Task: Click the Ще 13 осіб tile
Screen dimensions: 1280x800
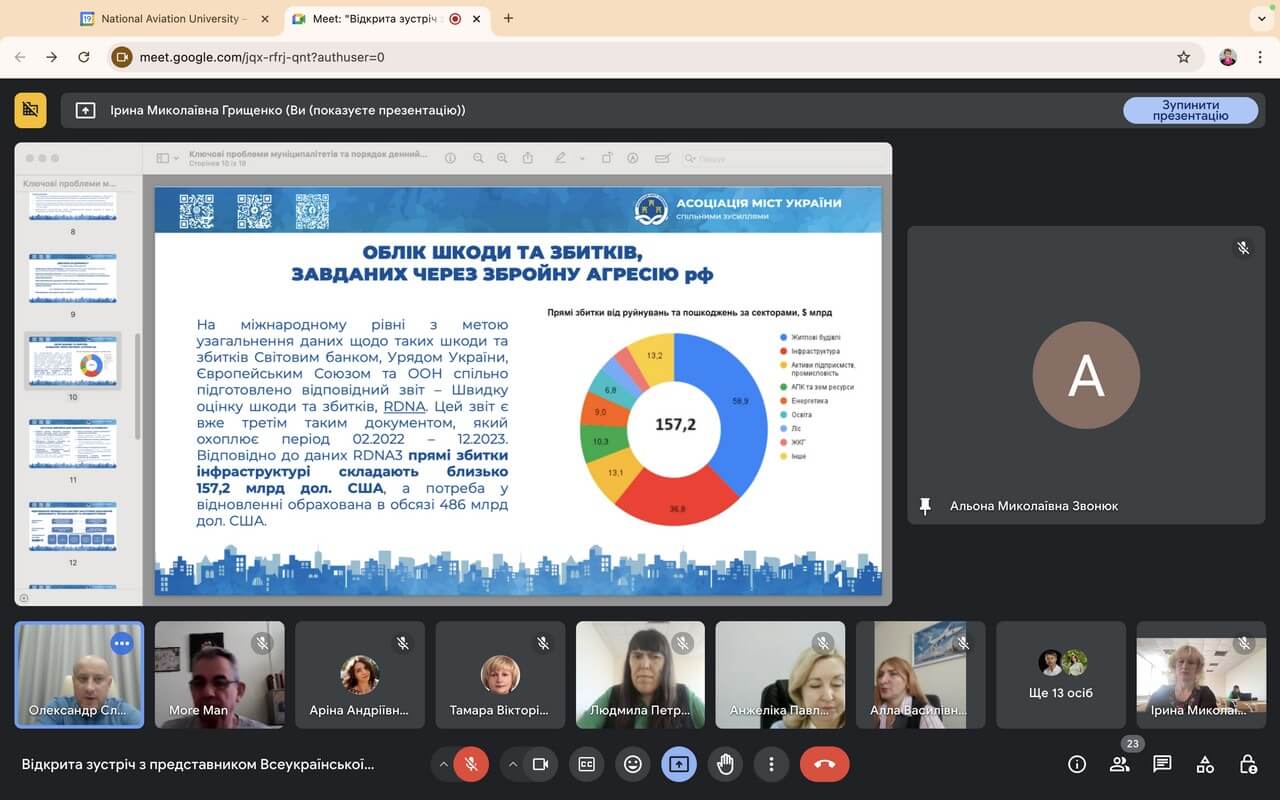Action: [x=1061, y=674]
